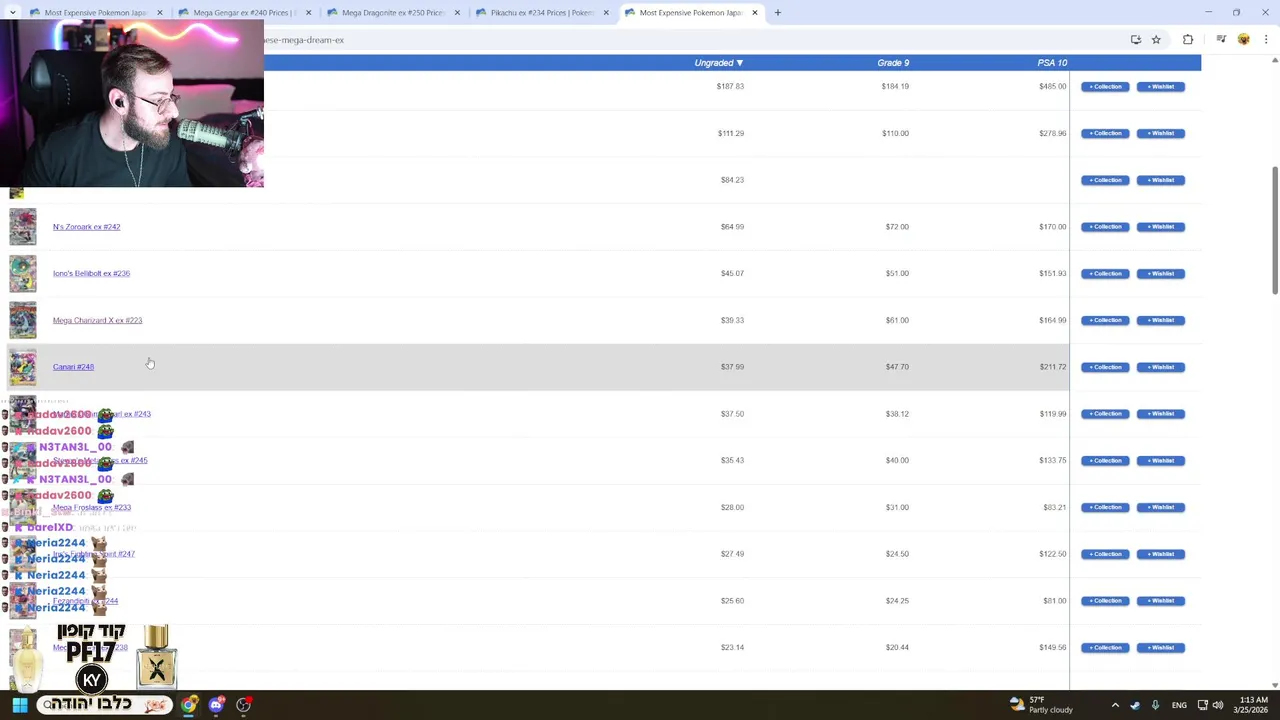Add Mega Froslass ex to Collection
Image resolution: width=1280 pixels, height=720 pixels.
pyautogui.click(x=1105, y=507)
